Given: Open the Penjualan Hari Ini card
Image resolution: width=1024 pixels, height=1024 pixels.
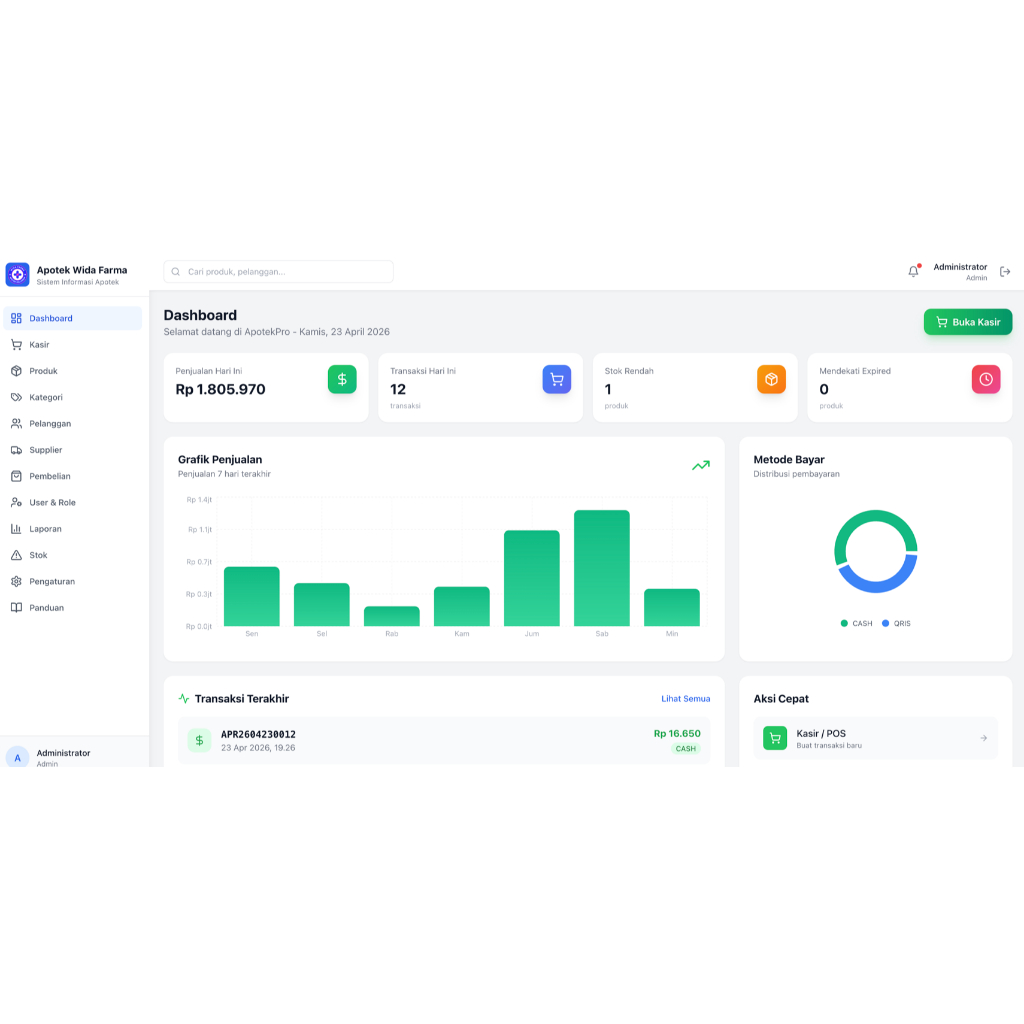Looking at the screenshot, I should 266,388.
